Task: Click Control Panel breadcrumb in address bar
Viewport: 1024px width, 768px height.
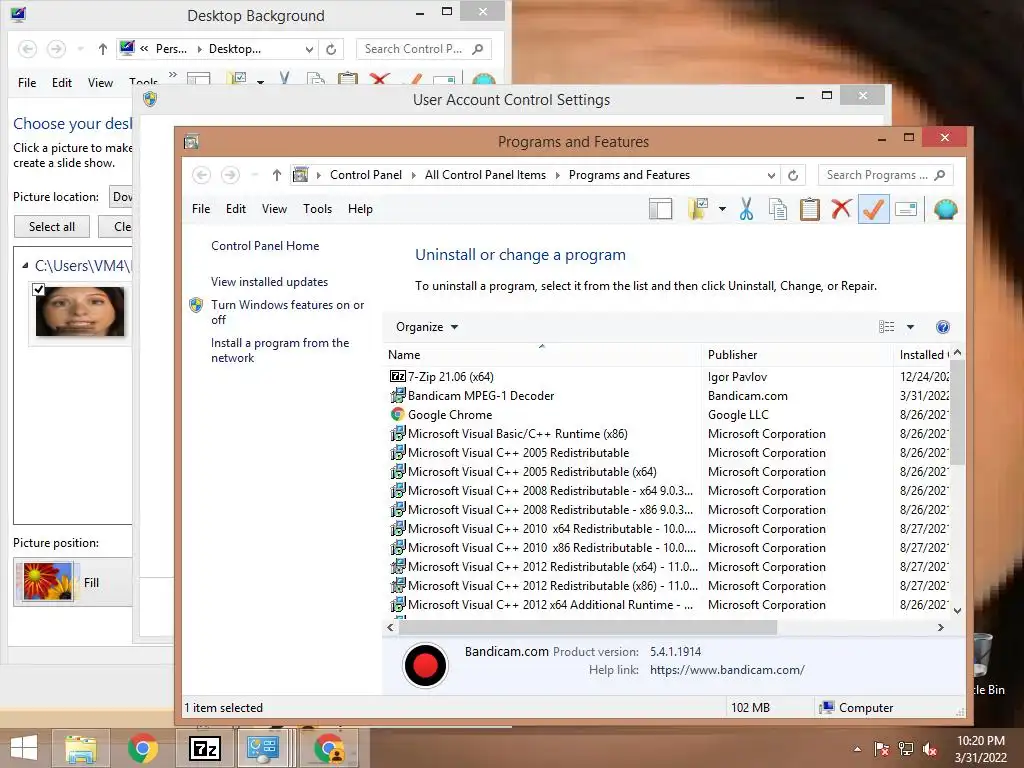Action: point(366,175)
